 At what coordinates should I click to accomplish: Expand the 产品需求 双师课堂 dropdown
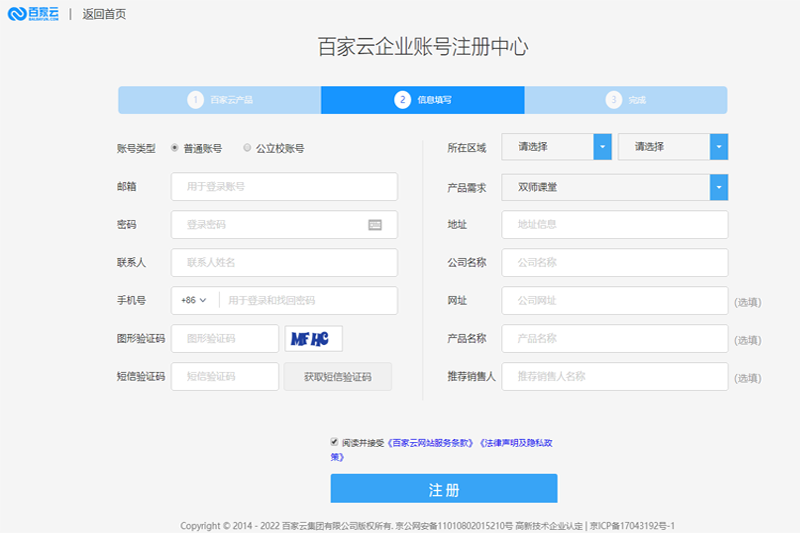(x=615, y=187)
